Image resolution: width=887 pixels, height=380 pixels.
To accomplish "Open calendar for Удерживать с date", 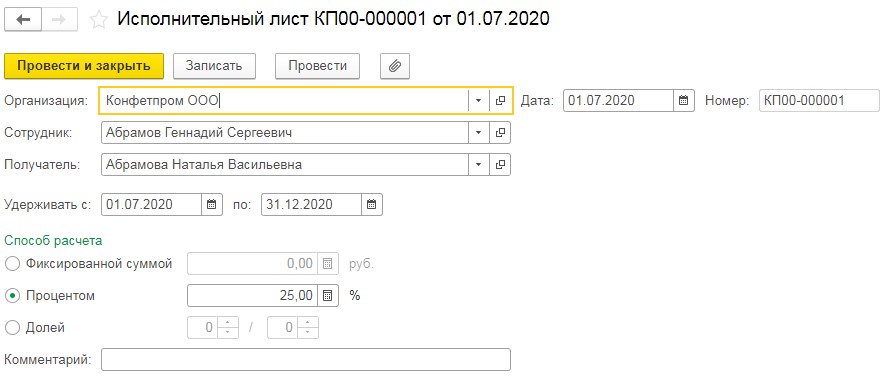I will tap(211, 205).
